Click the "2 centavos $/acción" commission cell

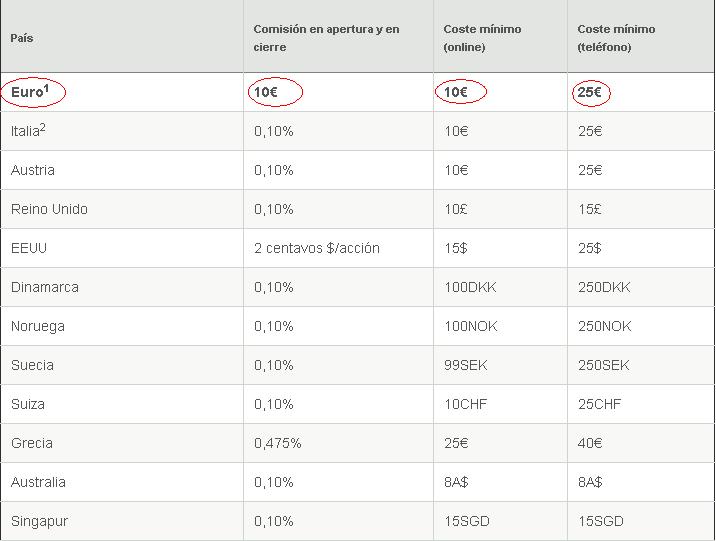click(316, 248)
